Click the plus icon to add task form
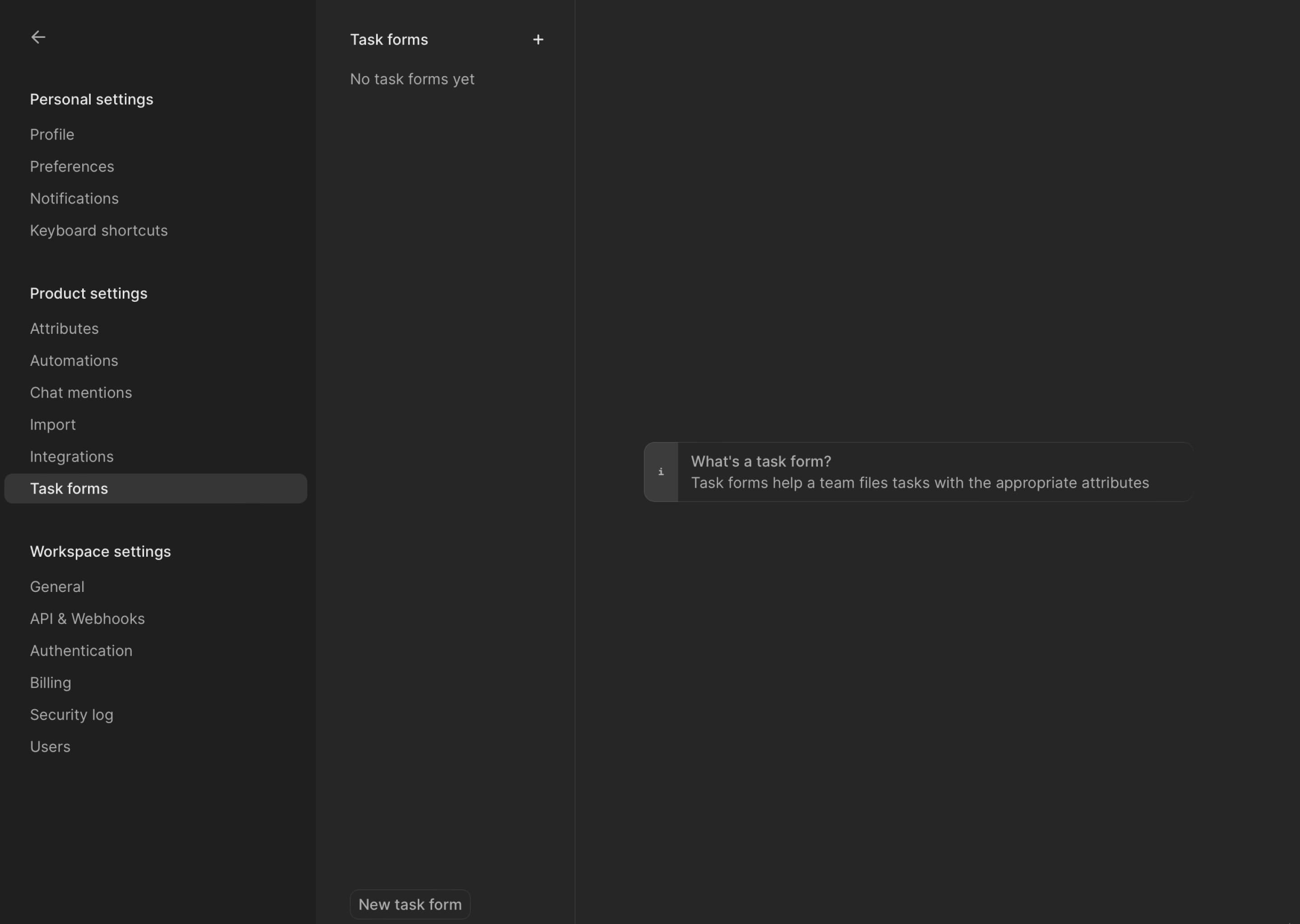 pyautogui.click(x=538, y=39)
